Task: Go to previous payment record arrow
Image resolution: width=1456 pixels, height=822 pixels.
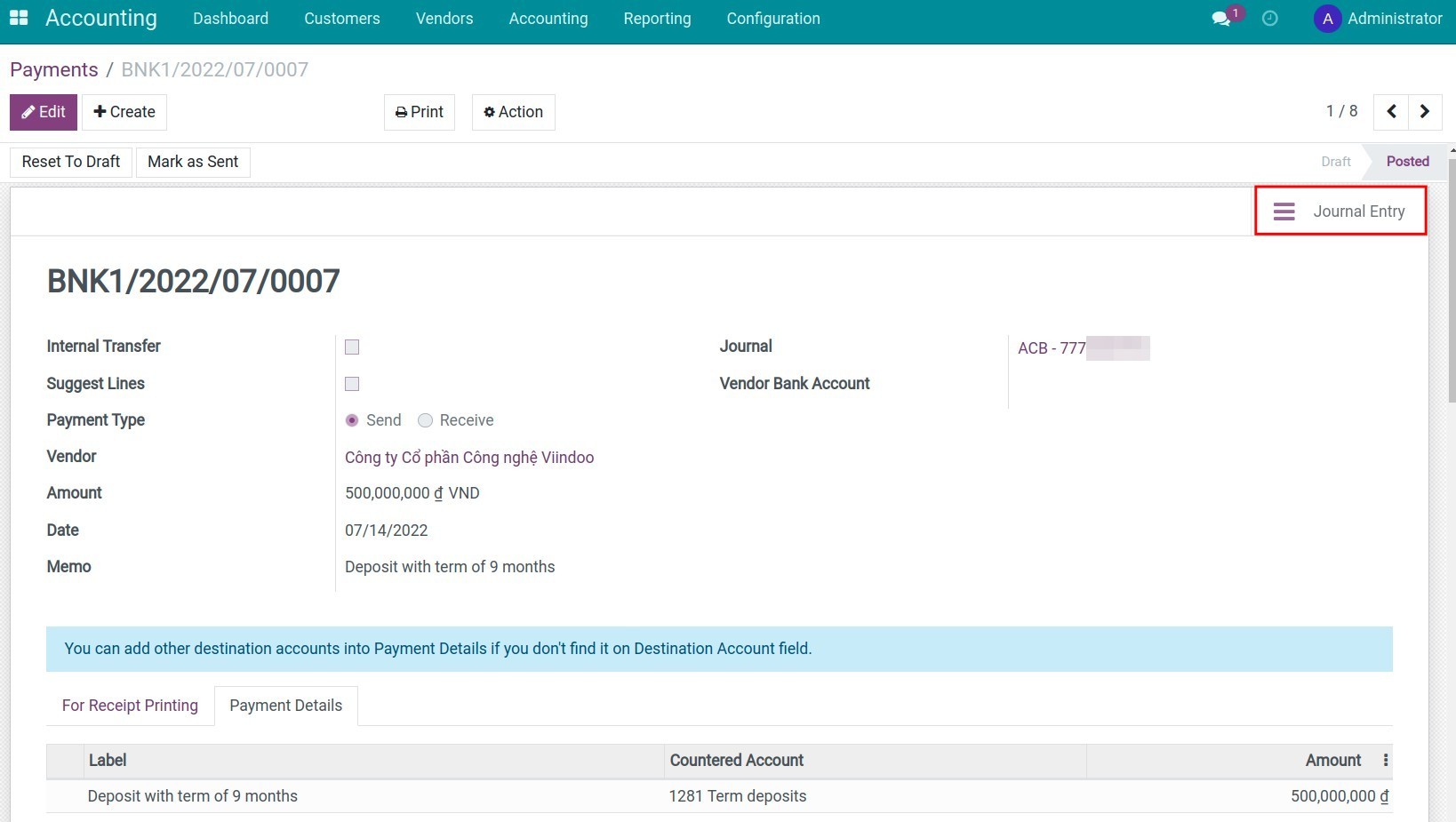Action: 1391,112
